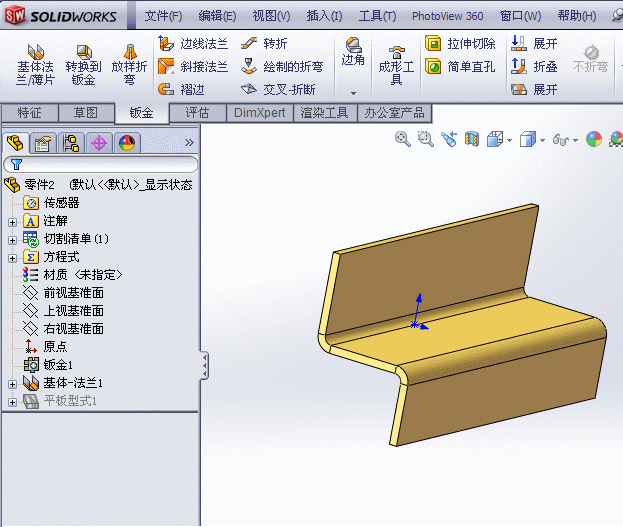Open the 插入(I) menu
Viewport: 623px width, 527px height.
pyautogui.click(x=324, y=16)
